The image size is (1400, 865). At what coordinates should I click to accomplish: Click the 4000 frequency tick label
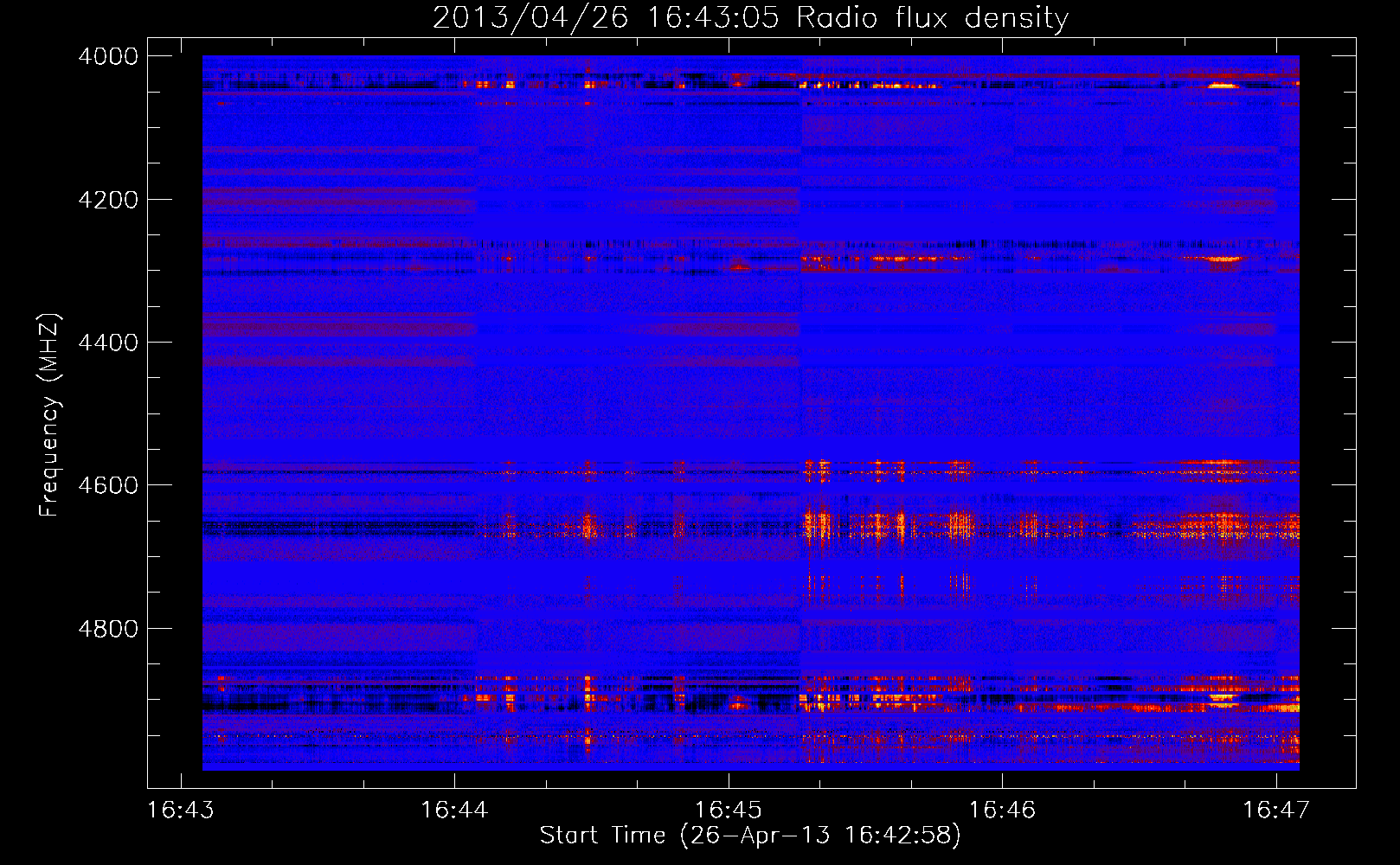click(108, 56)
